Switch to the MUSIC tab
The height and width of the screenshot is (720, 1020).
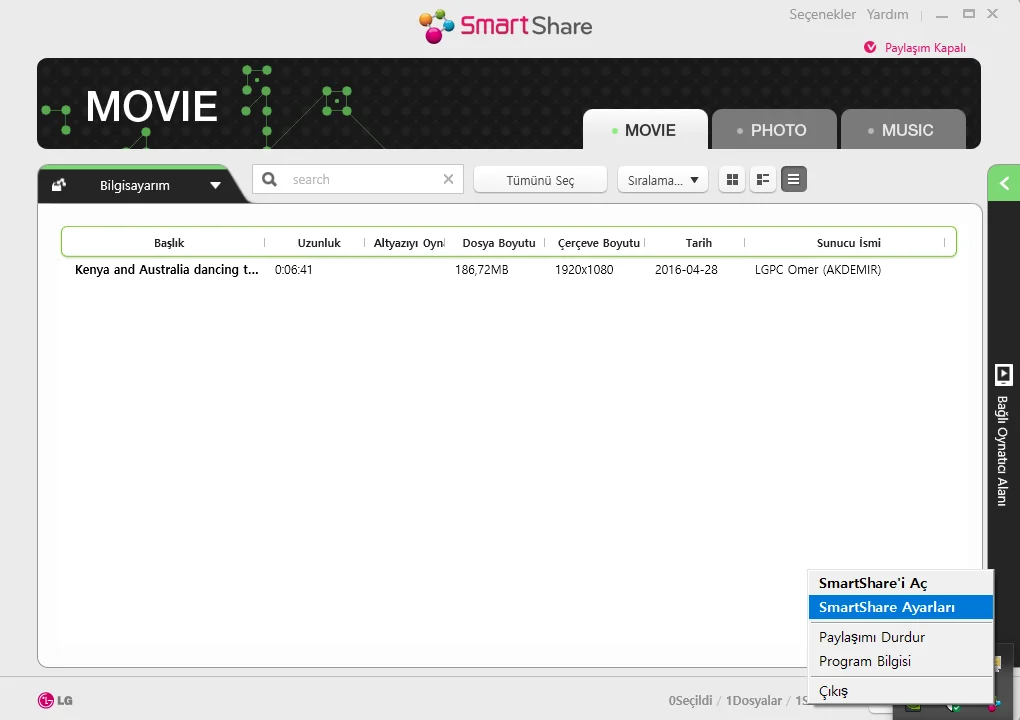903,129
